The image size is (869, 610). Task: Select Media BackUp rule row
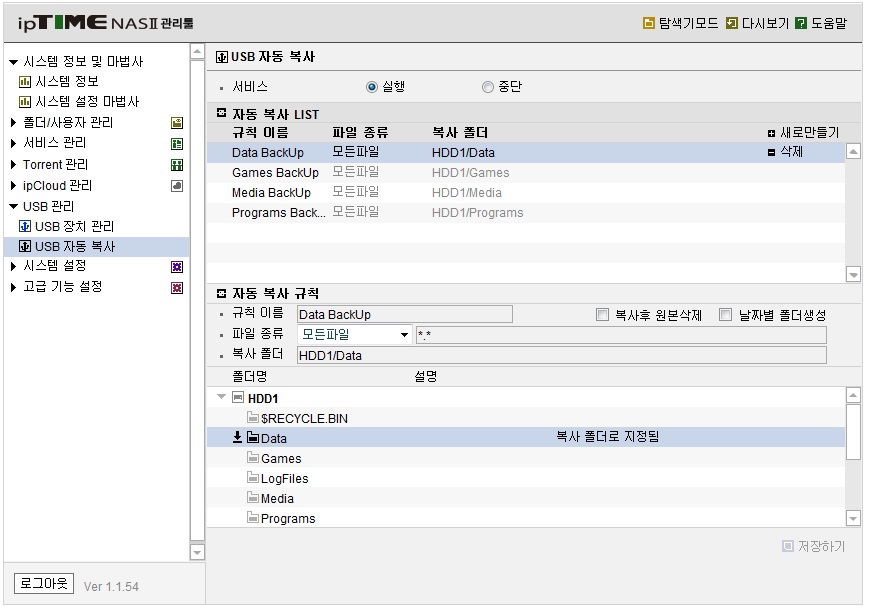pos(525,193)
